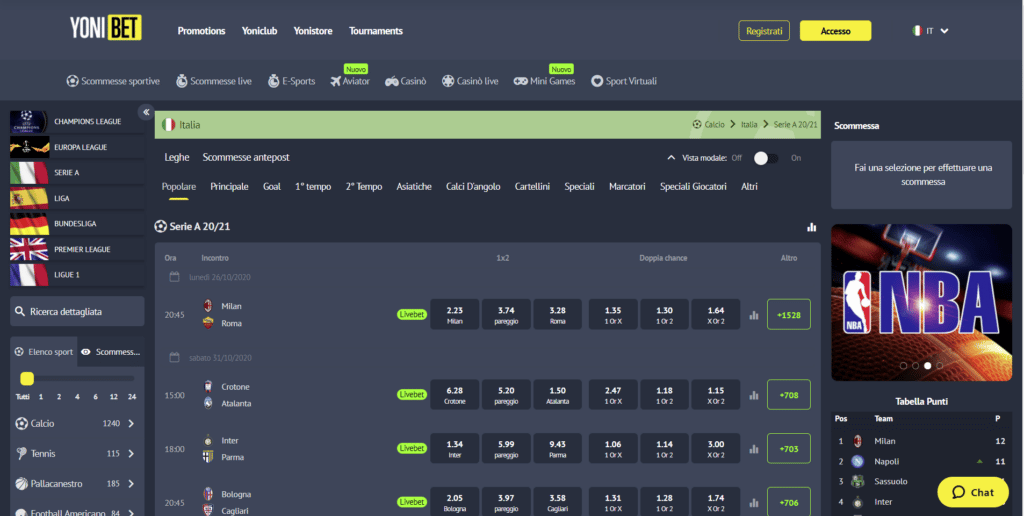View stats icon for Milan-Roma match

click(x=754, y=315)
